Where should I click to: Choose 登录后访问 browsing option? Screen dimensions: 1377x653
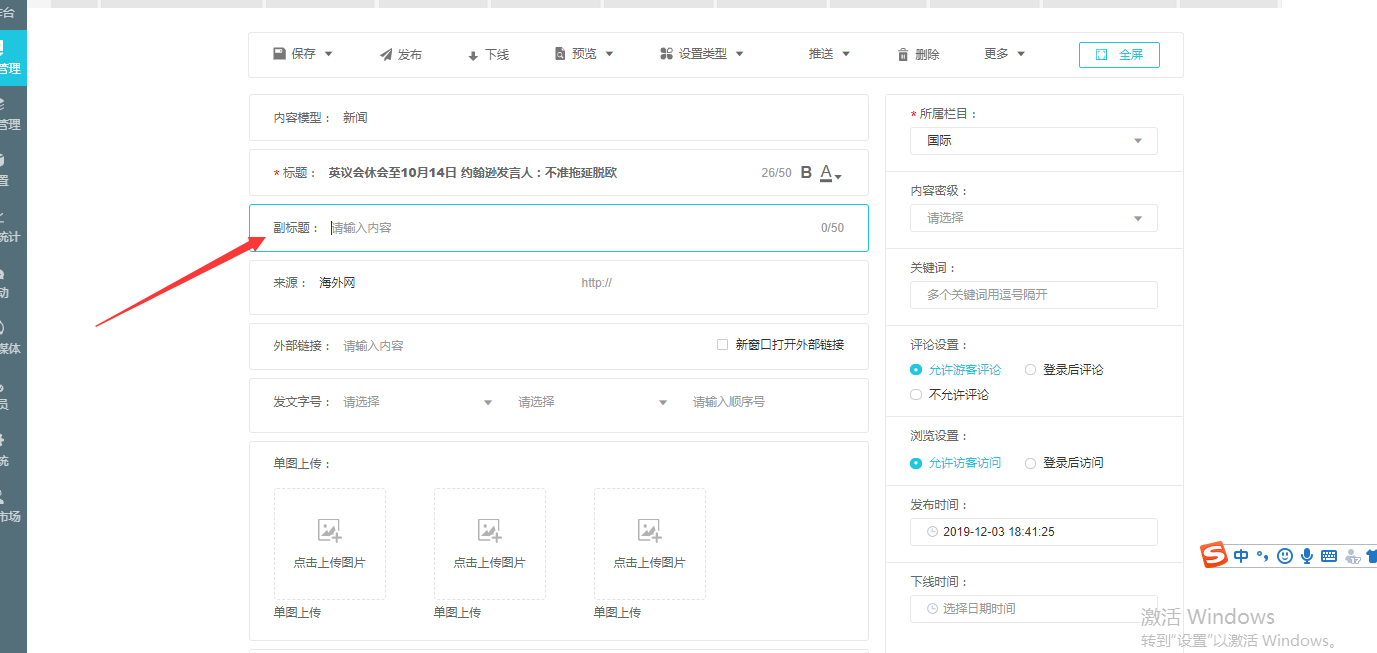pos(1031,463)
